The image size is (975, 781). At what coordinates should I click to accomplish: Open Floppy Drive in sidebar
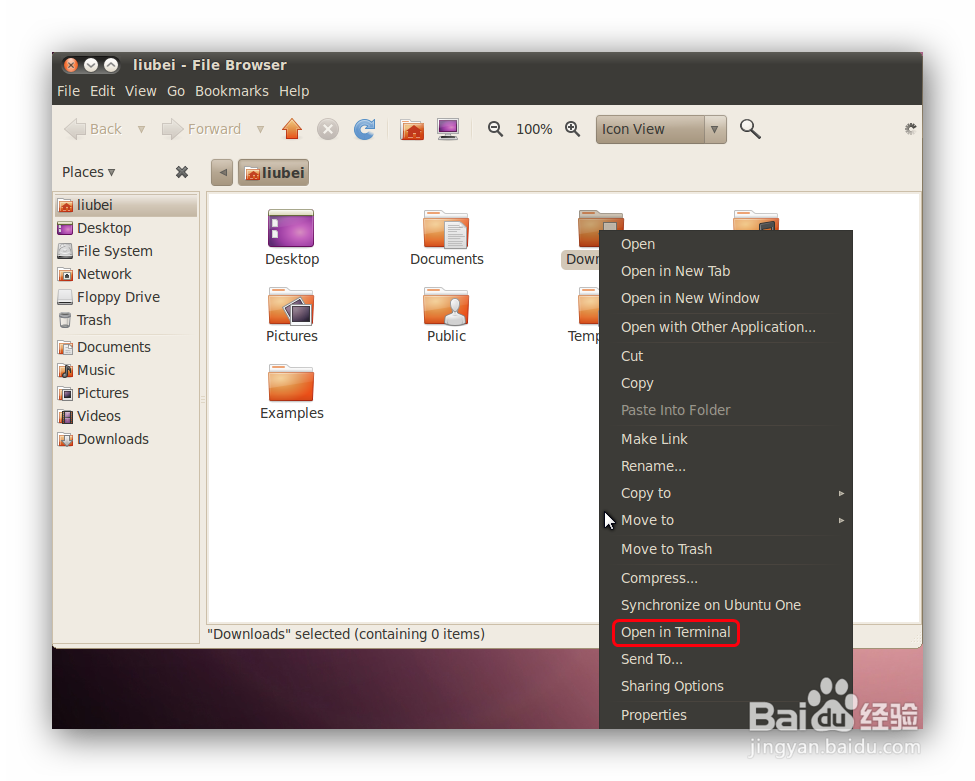(x=126, y=297)
